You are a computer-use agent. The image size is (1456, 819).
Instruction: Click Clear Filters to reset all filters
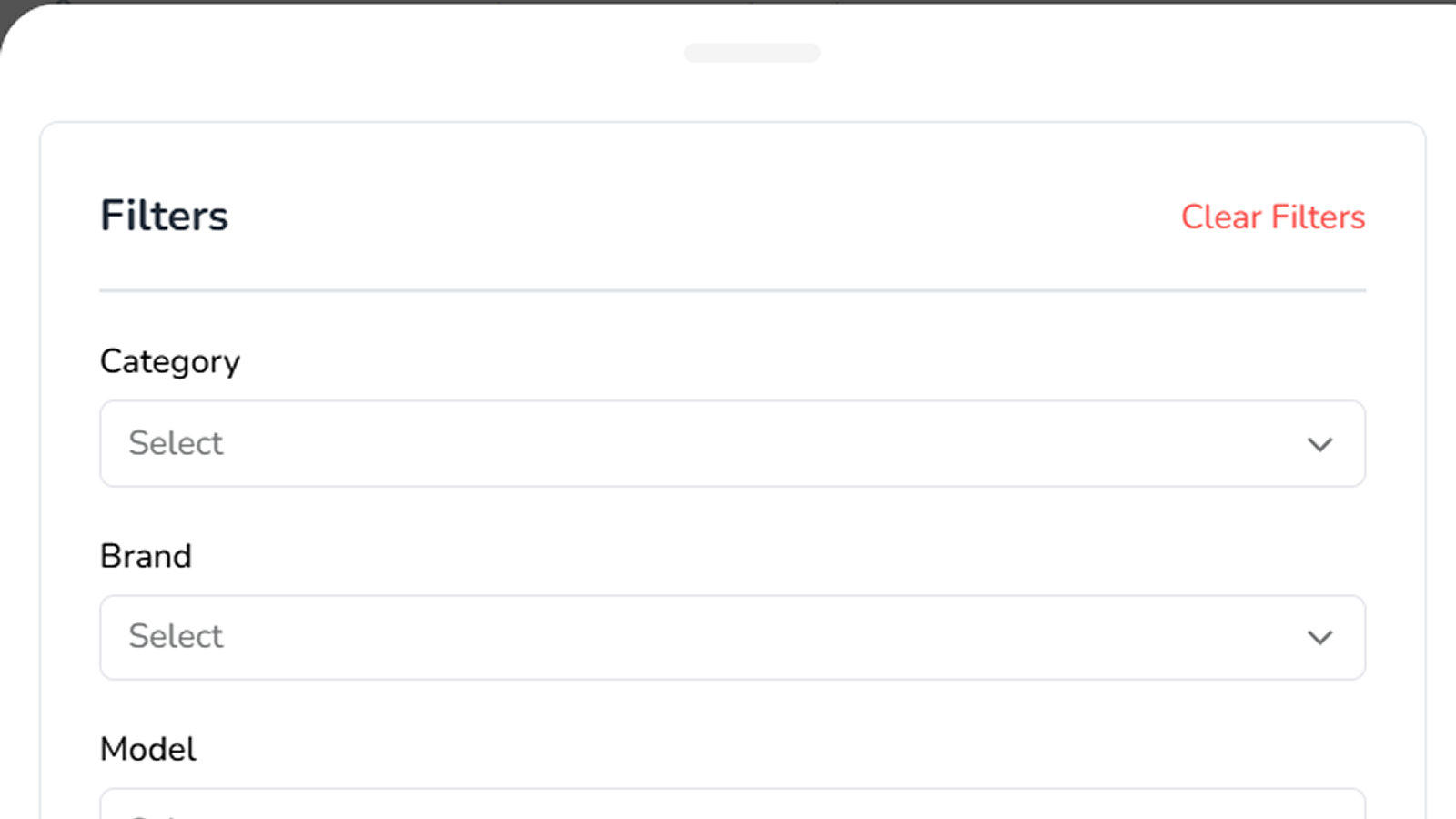(x=1273, y=217)
